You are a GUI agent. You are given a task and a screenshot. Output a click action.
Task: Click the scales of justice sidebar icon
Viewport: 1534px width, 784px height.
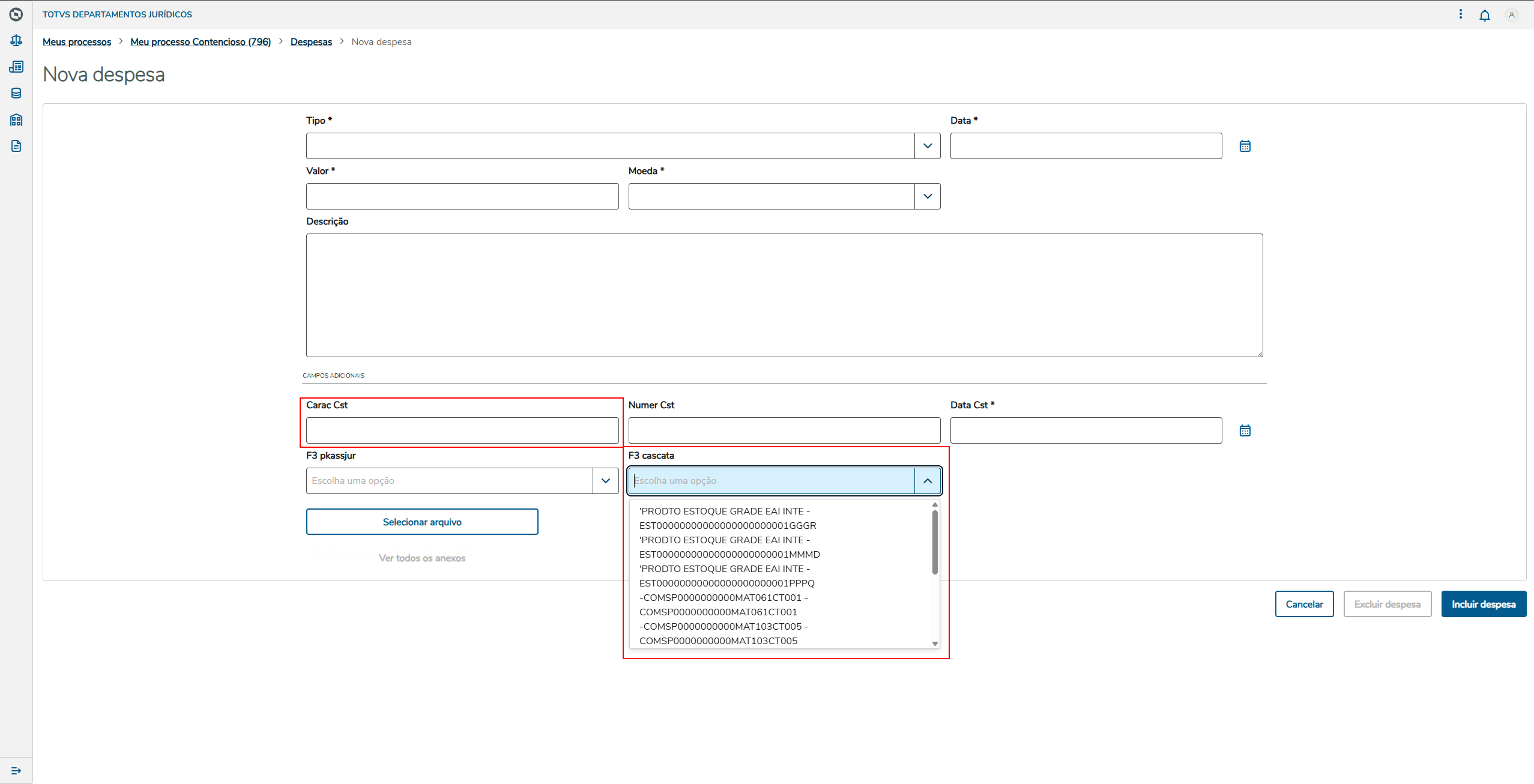point(16,41)
